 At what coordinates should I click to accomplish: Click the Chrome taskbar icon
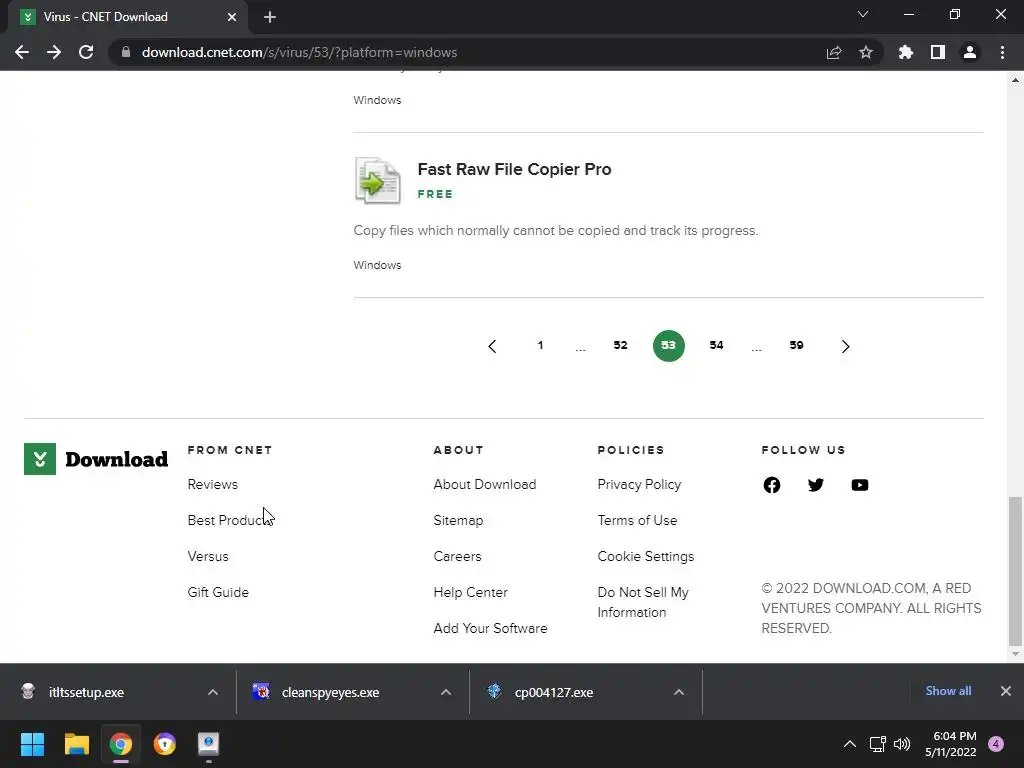pyautogui.click(x=121, y=744)
